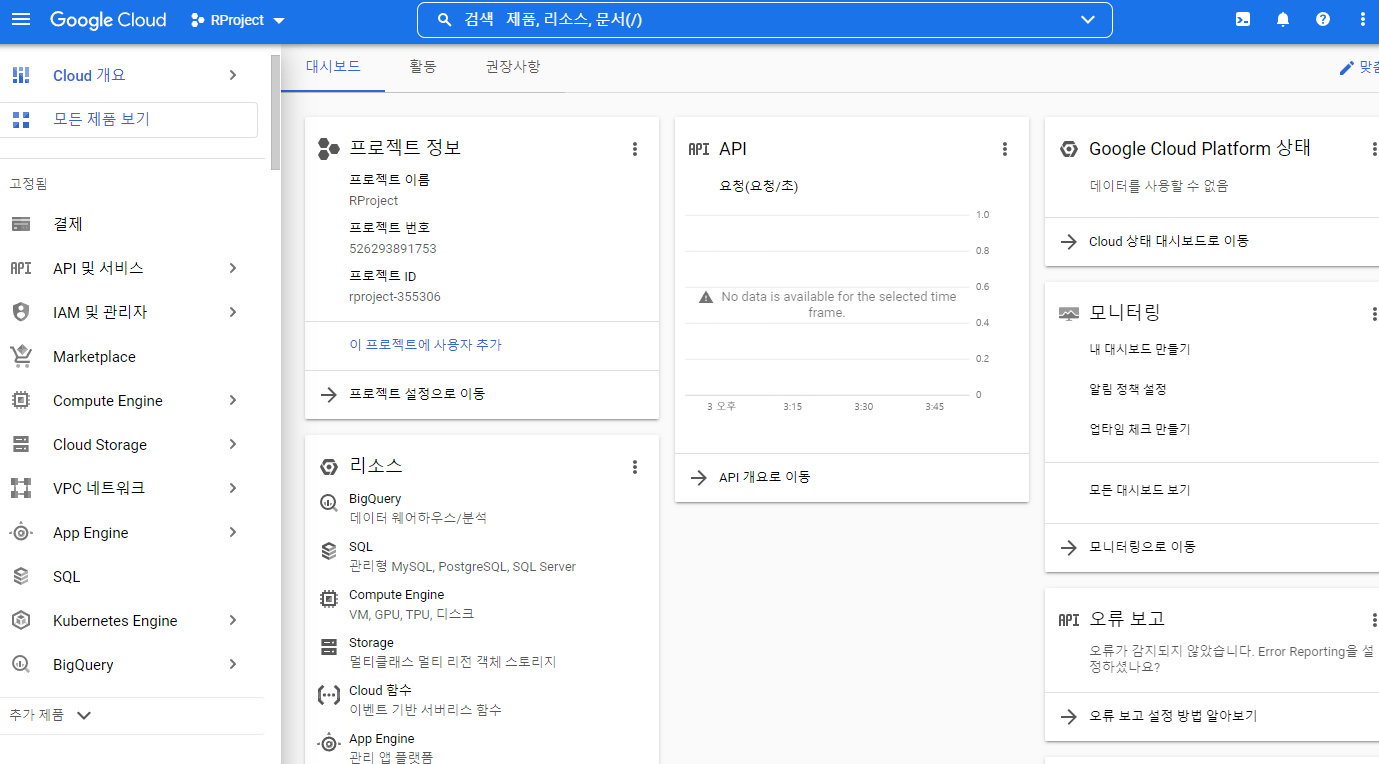Click the API and services icon in sidebar
Viewport: 1379px width, 764px height.
click(21, 268)
